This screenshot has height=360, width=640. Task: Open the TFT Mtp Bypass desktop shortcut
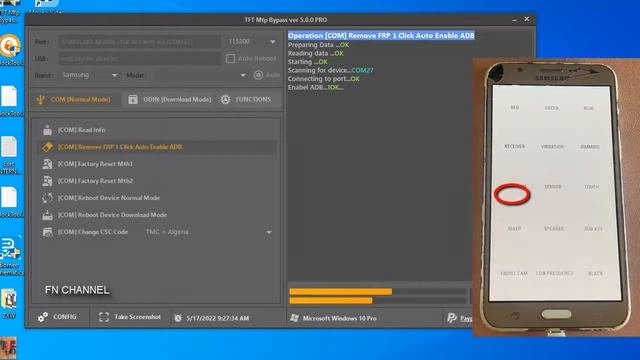click(x=9, y=11)
